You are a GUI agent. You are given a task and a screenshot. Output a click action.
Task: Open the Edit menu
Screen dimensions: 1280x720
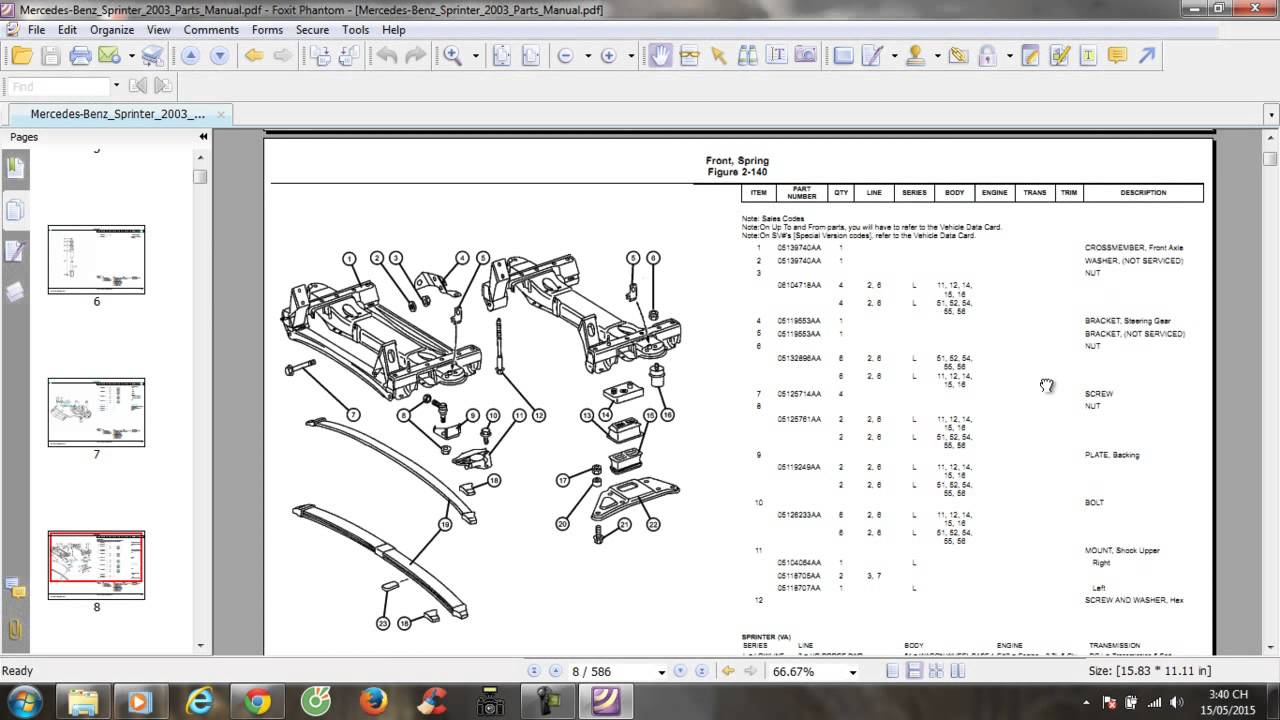pyautogui.click(x=67, y=30)
